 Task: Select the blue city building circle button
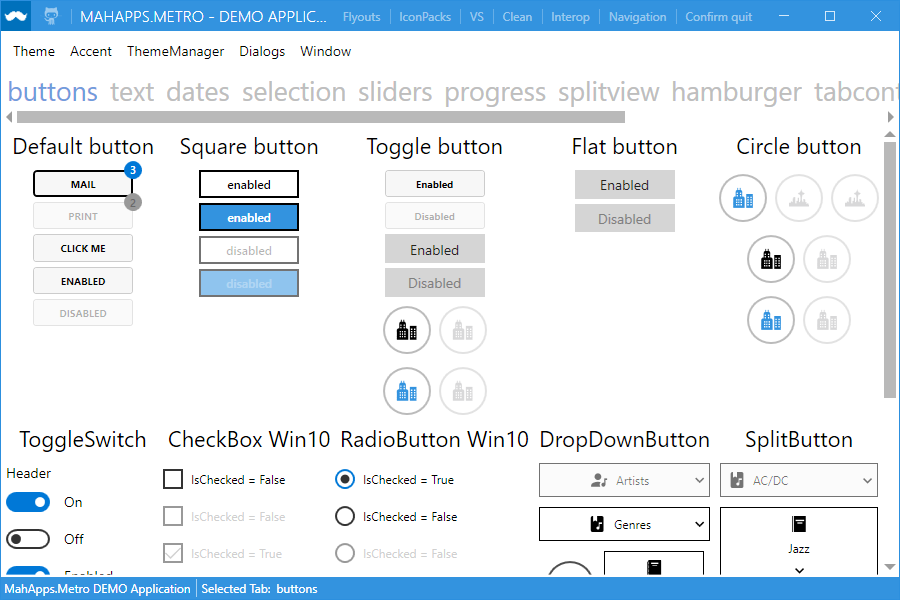click(x=743, y=198)
